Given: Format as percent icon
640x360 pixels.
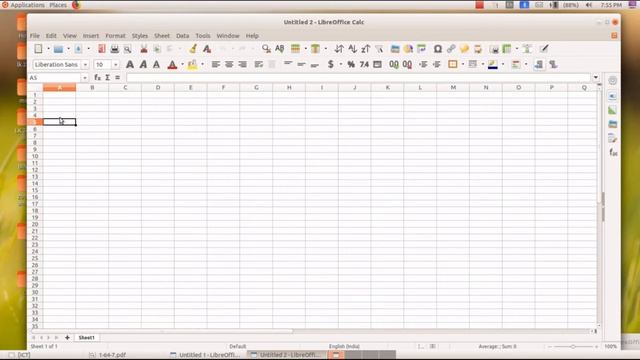Looking at the screenshot, I should click(351, 64).
